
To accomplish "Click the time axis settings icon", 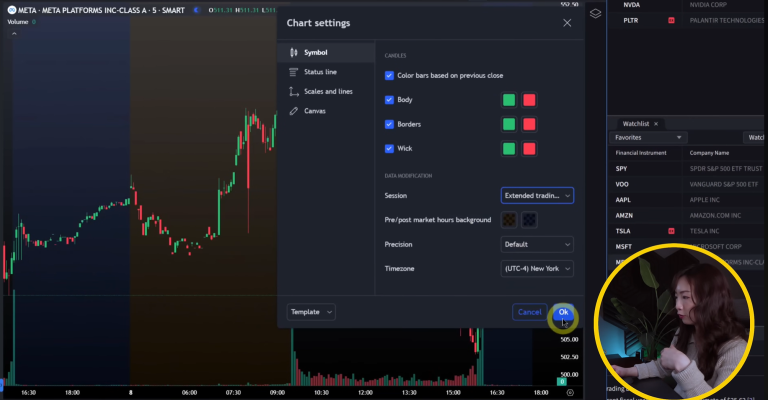I will pos(570,393).
